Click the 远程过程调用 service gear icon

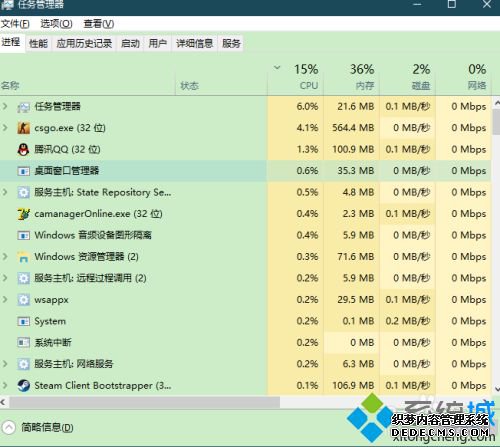tap(24, 278)
